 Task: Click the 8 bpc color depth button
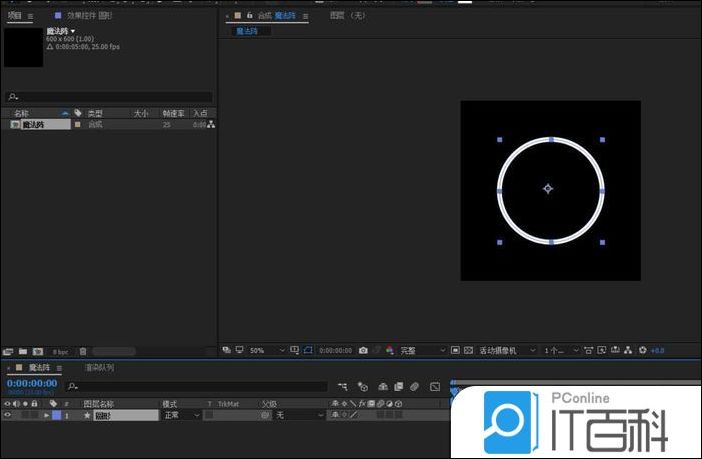click(x=61, y=352)
